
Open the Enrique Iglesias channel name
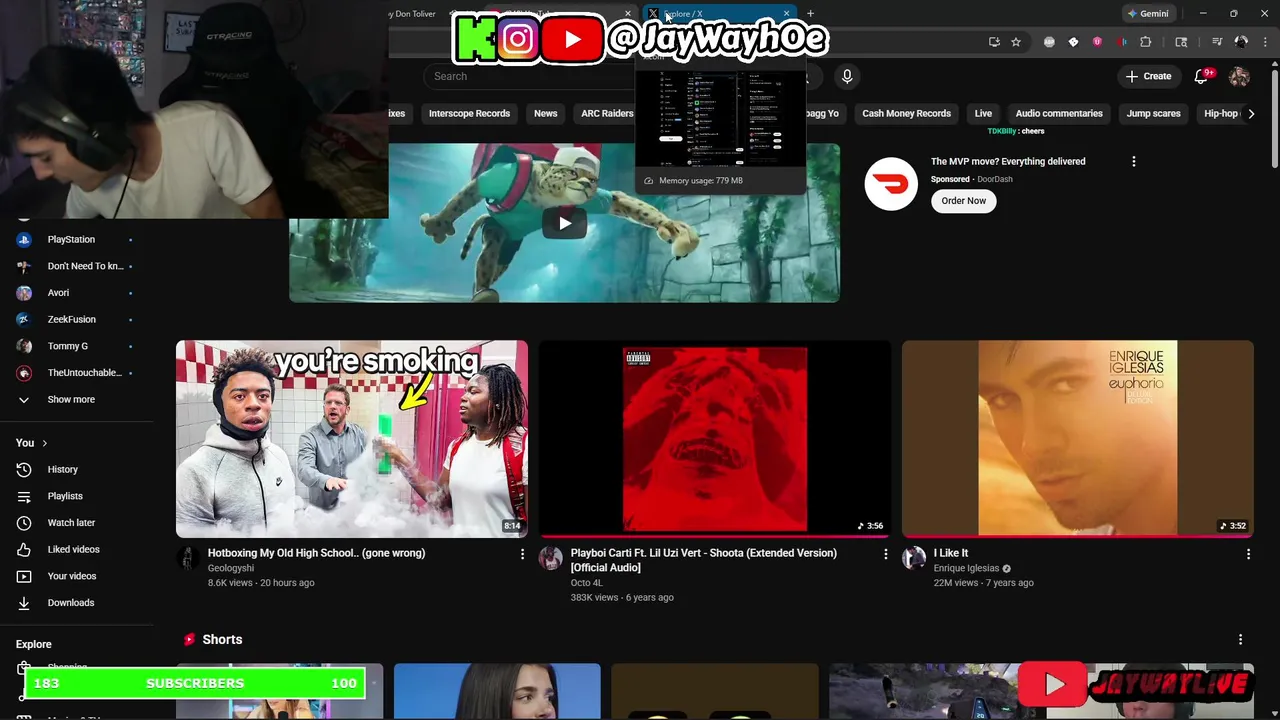click(966, 568)
